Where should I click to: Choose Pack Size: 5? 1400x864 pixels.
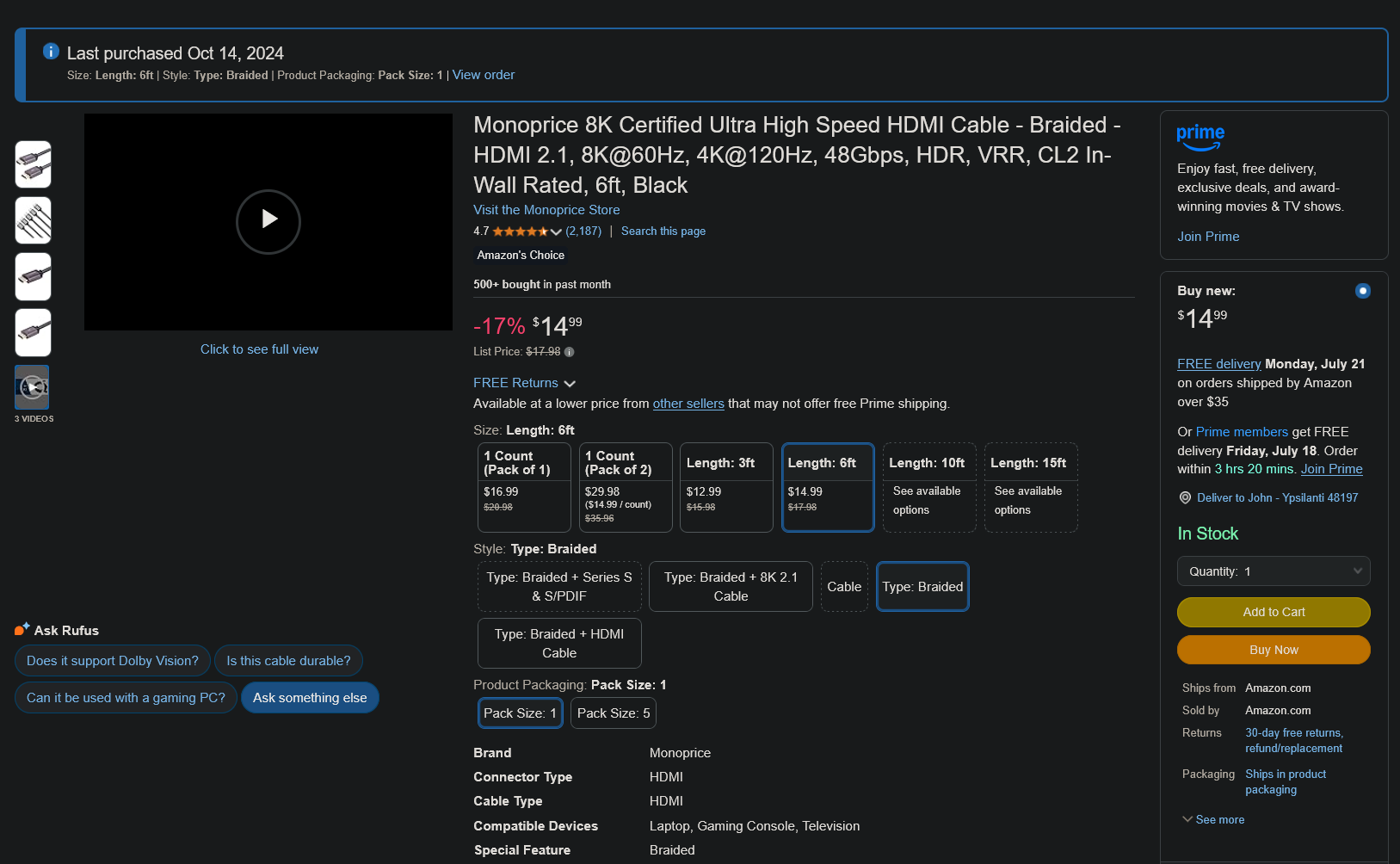click(x=614, y=713)
